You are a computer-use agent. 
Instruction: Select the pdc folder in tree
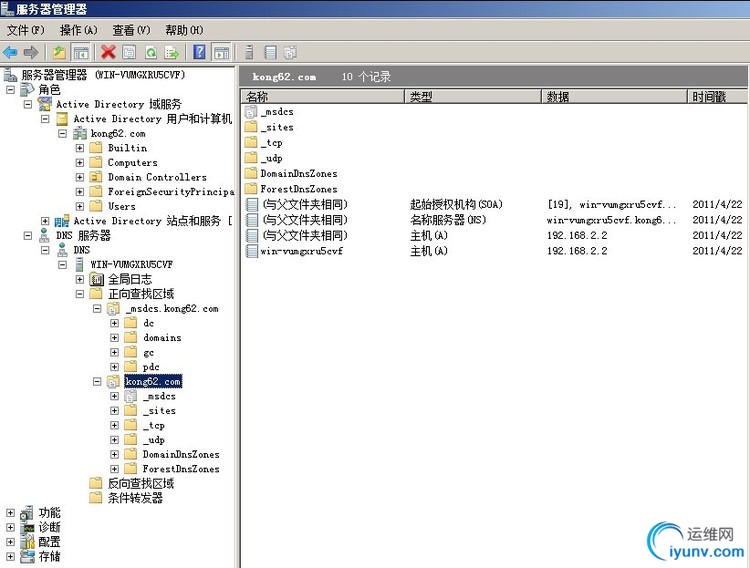(151, 367)
